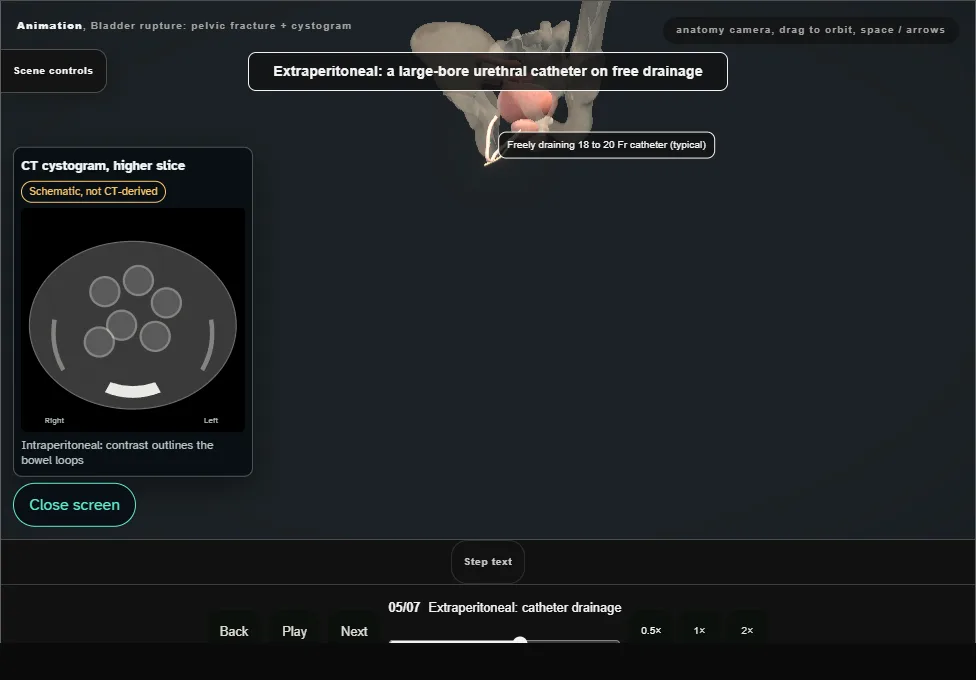Go back to the previous step
Viewport: 976px width, 680px height.
pyautogui.click(x=234, y=631)
